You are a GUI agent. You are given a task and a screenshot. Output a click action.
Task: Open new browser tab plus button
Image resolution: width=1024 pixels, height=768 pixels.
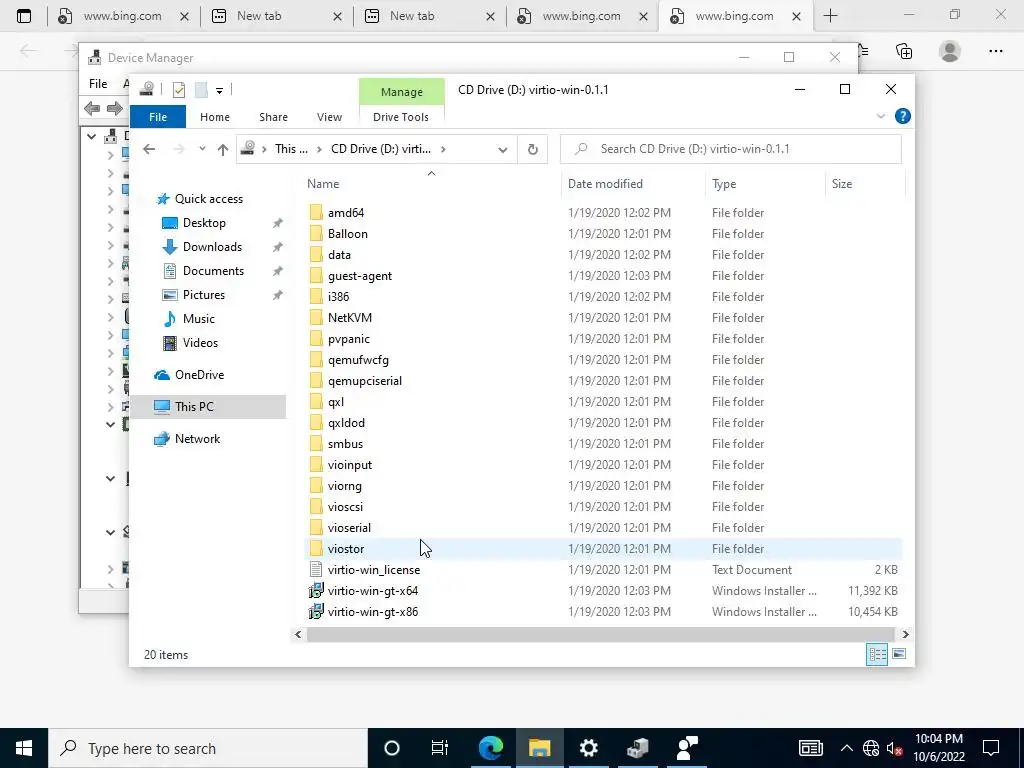[x=830, y=16]
